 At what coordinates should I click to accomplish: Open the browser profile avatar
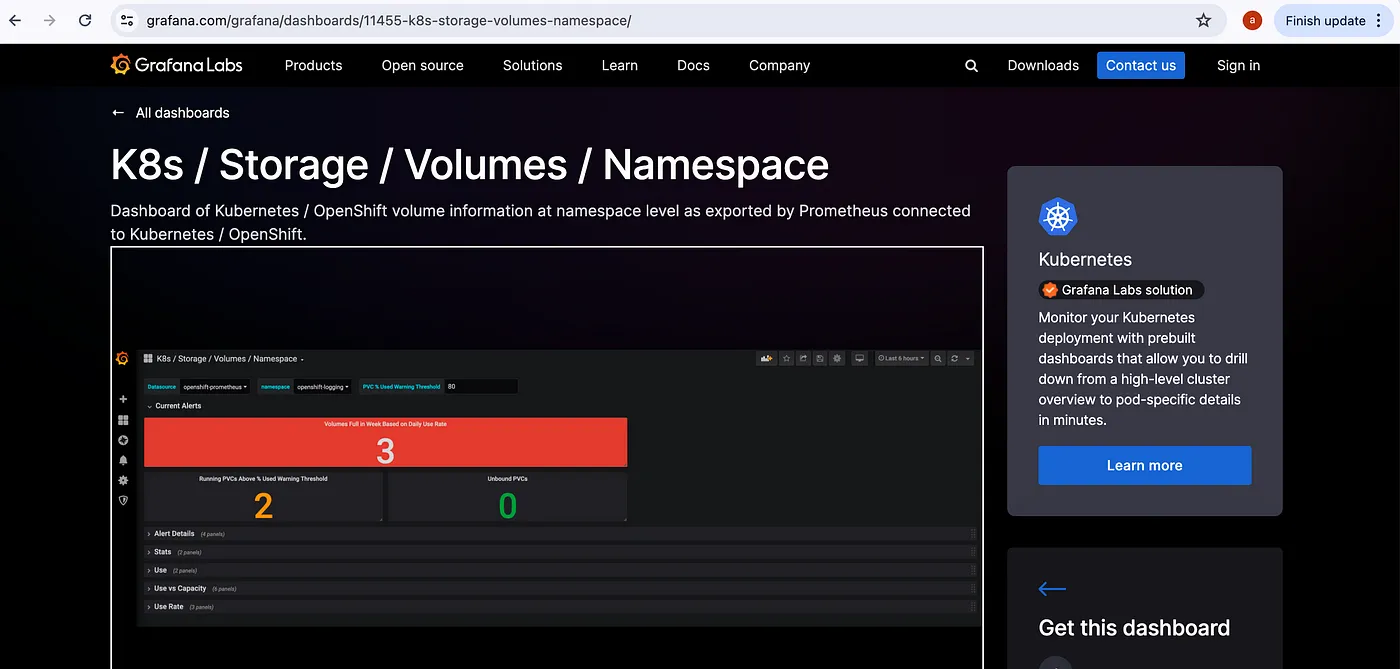coord(1252,20)
